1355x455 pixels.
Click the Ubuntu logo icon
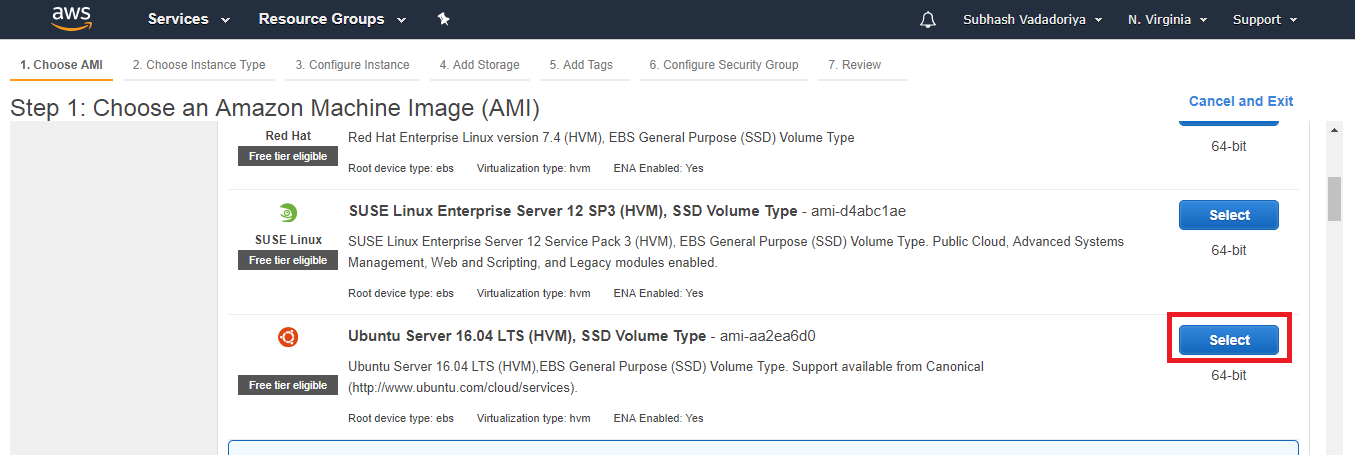point(288,338)
